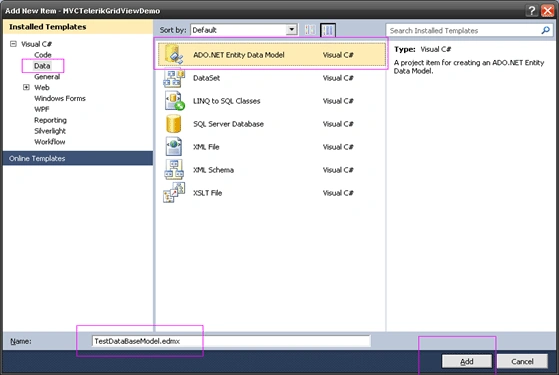Image resolution: width=559 pixels, height=375 pixels.
Task: Click the DataSet template icon
Action: tap(174, 78)
